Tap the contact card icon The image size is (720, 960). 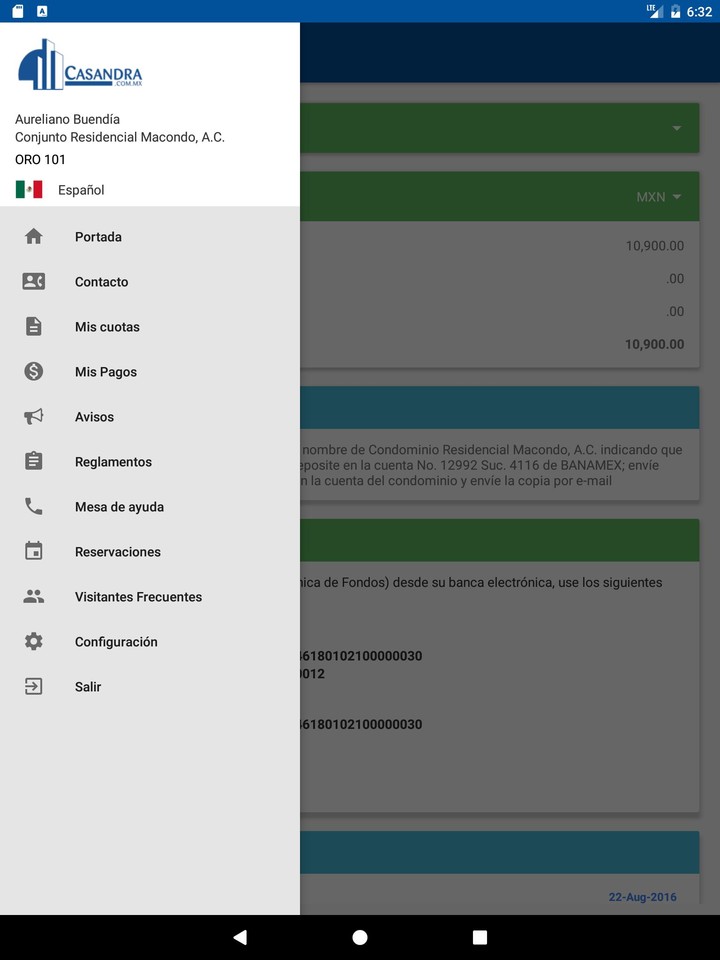click(34, 282)
